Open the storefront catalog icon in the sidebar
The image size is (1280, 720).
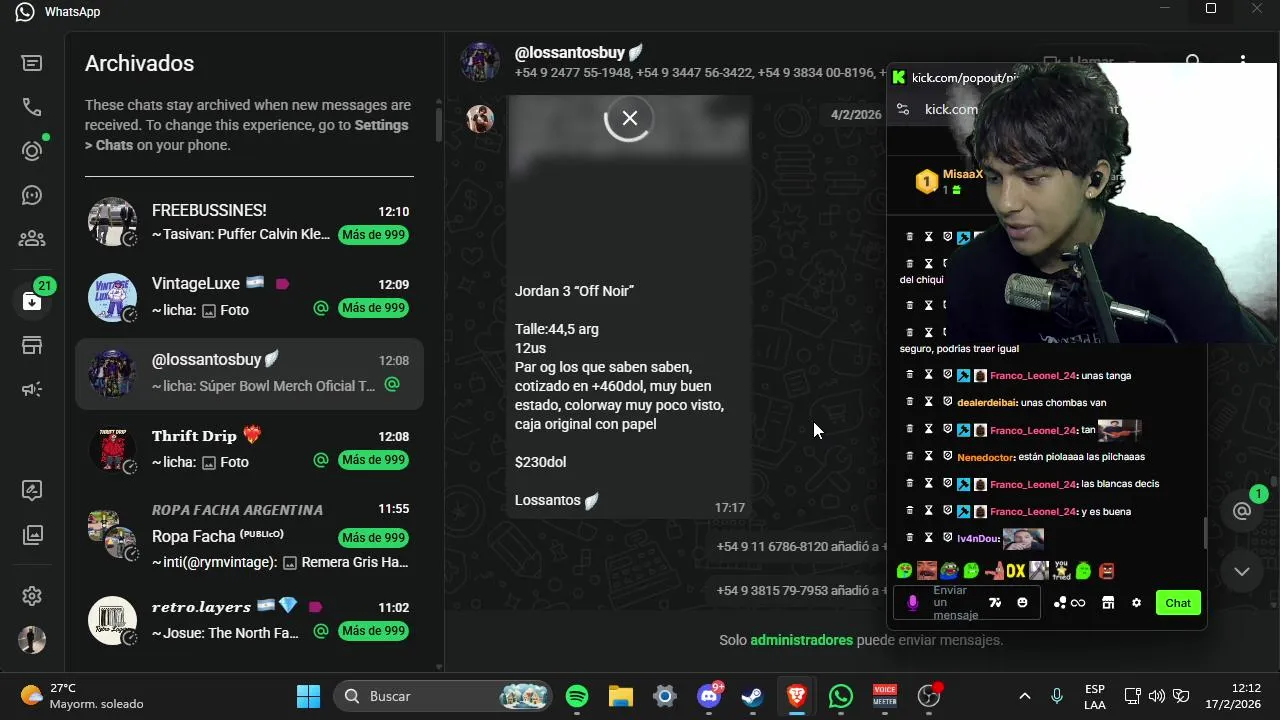coord(32,345)
